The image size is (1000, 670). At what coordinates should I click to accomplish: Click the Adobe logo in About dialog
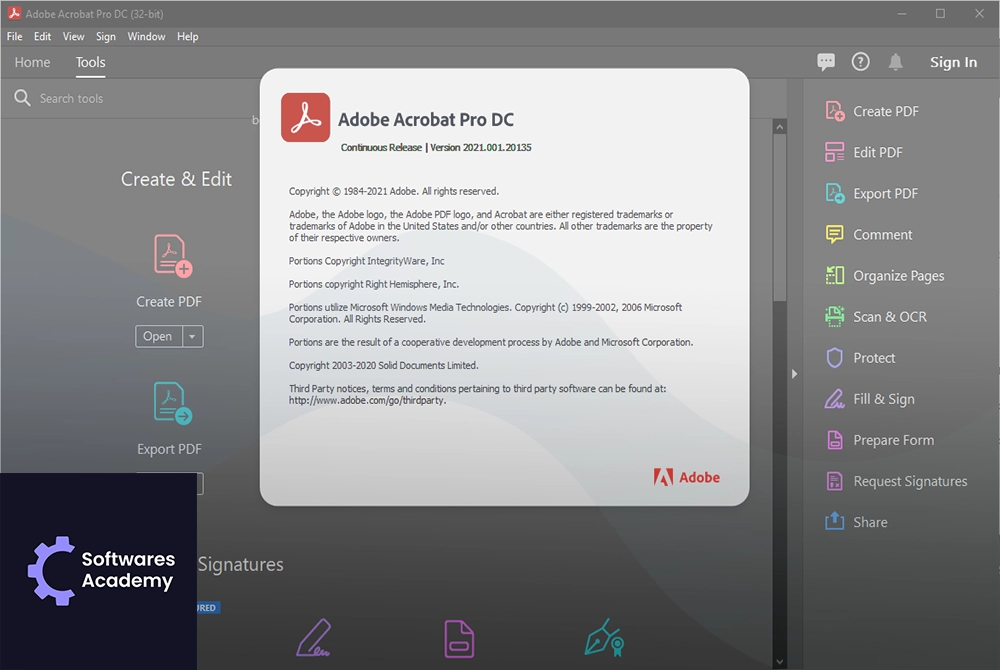(686, 477)
